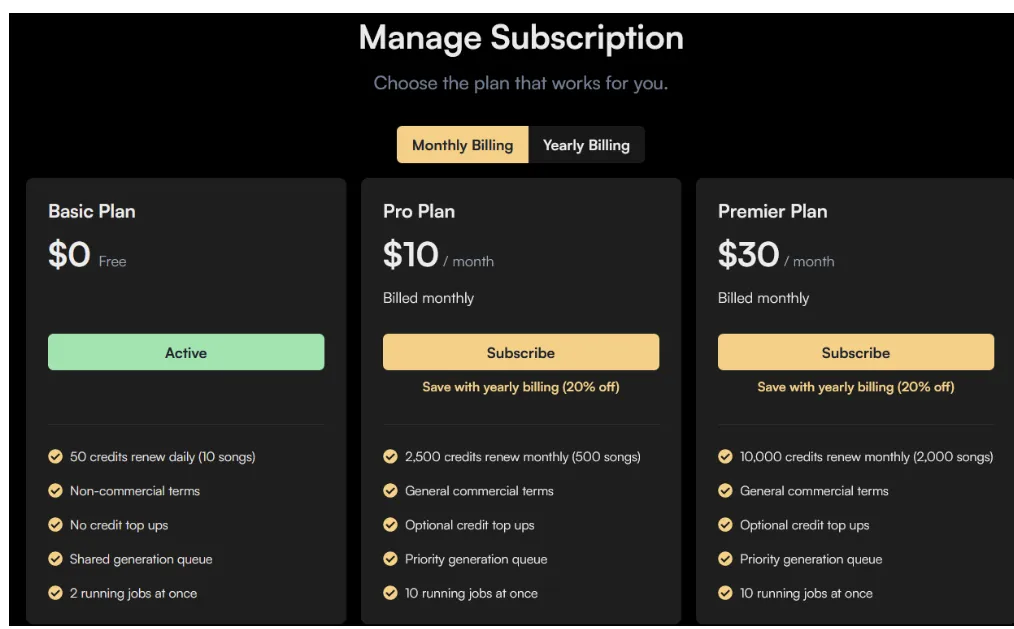This screenshot has width=1014, height=629.
Task: Click checkmark icon beside Shared generation queue
Action: point(56,559)
